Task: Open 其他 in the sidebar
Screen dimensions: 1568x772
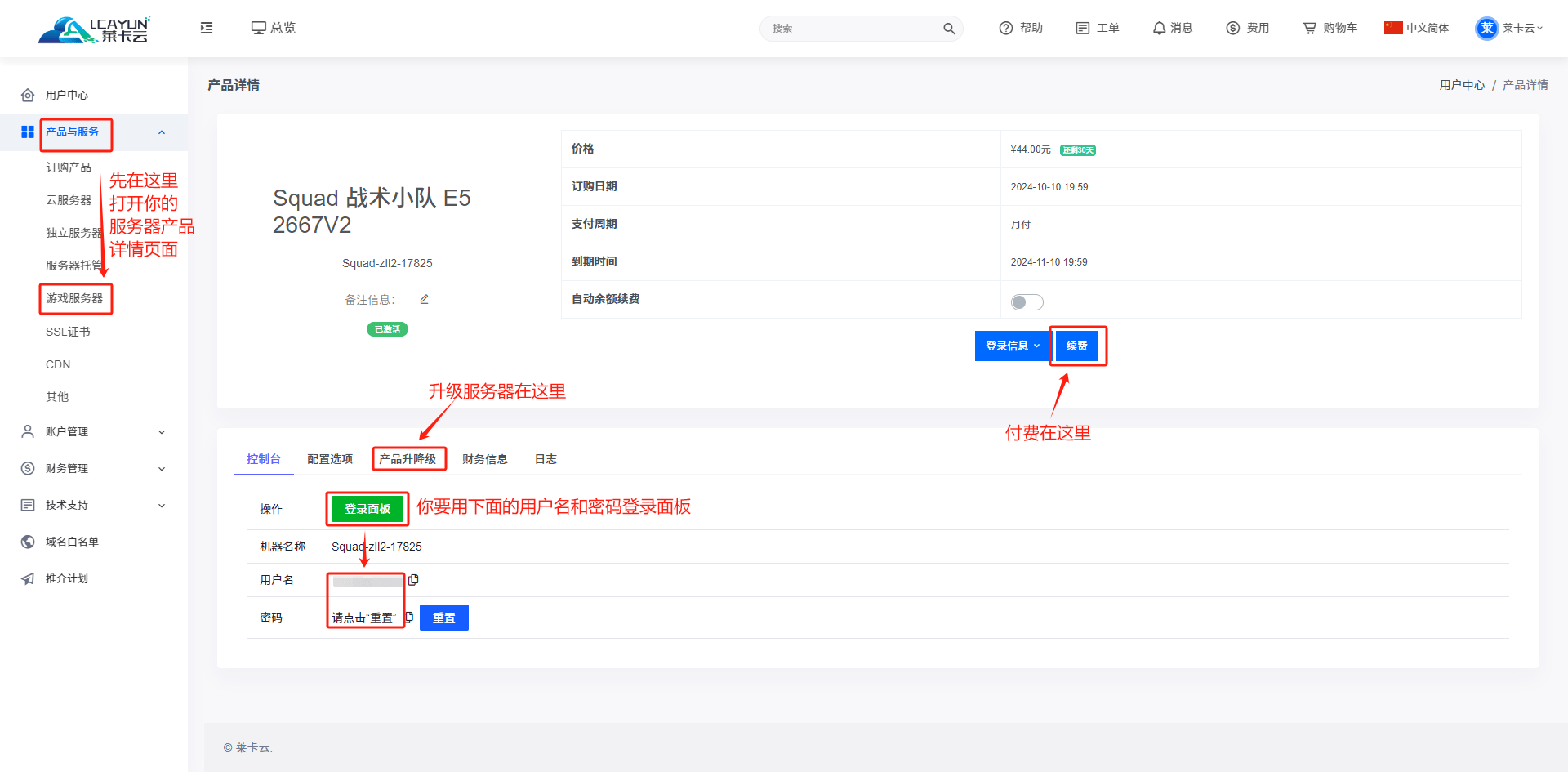Action: click(57, 397)
